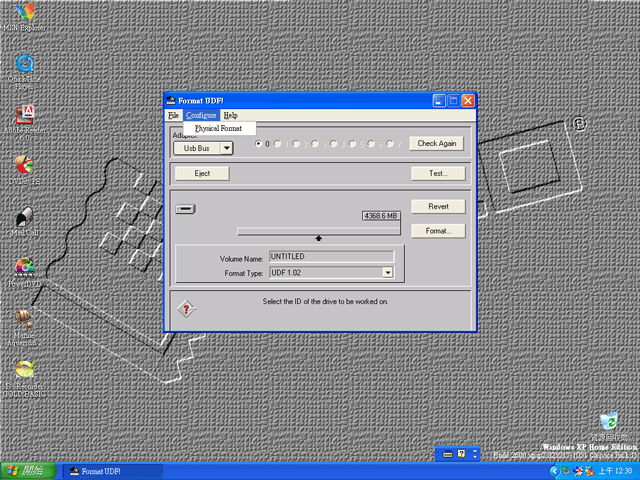
Task: Choose Physical Format from Configure menu
Action: tap(219, 128)
